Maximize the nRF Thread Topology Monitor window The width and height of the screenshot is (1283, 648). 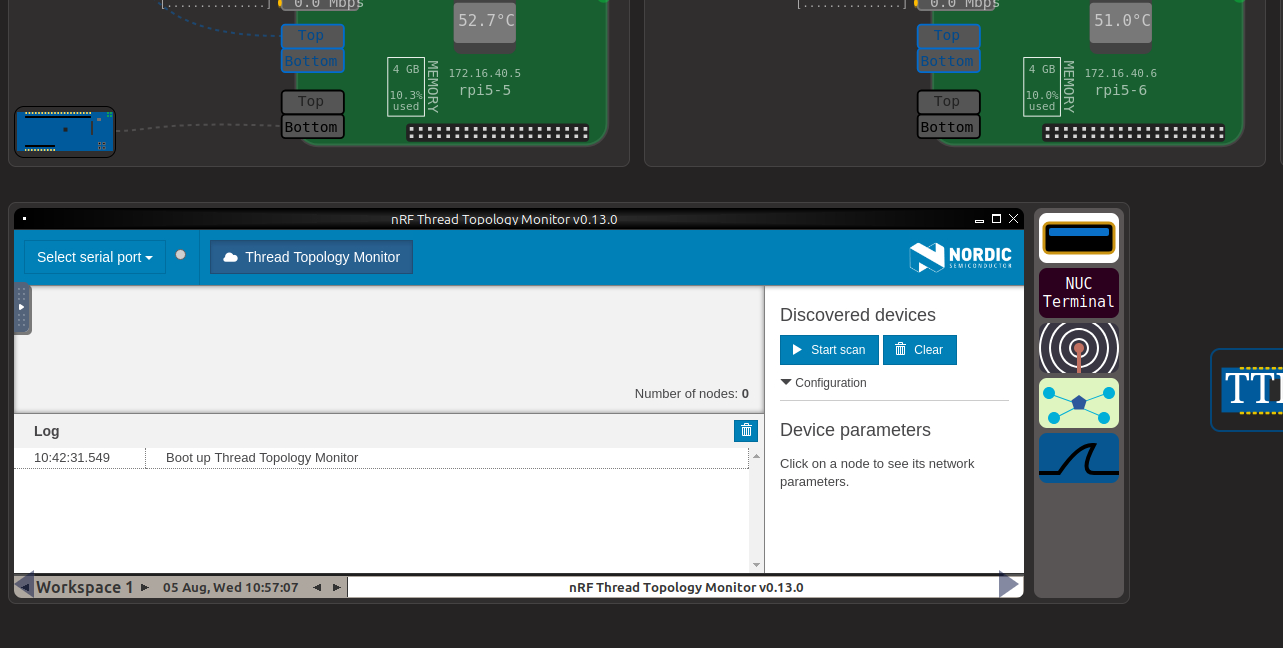coord(996,219)
